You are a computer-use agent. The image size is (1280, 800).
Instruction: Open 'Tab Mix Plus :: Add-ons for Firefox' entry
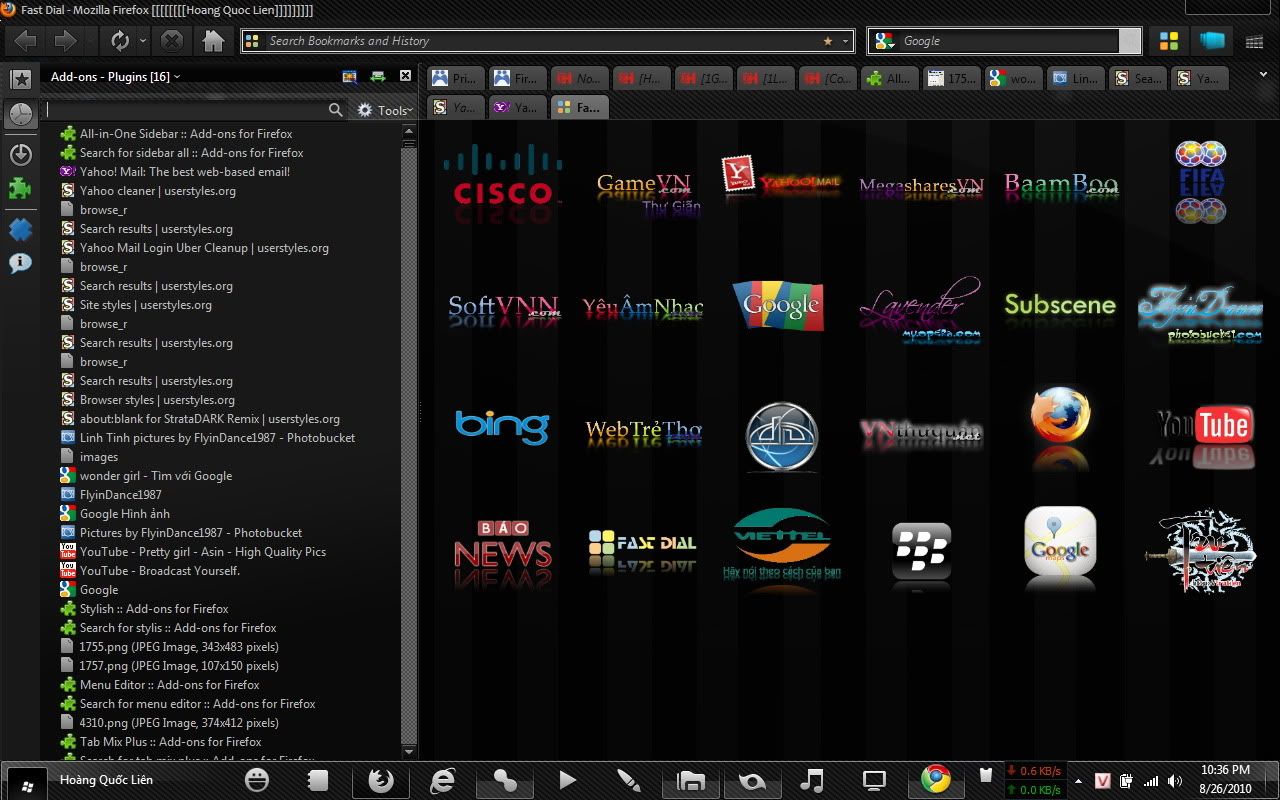tap(171, 742)
